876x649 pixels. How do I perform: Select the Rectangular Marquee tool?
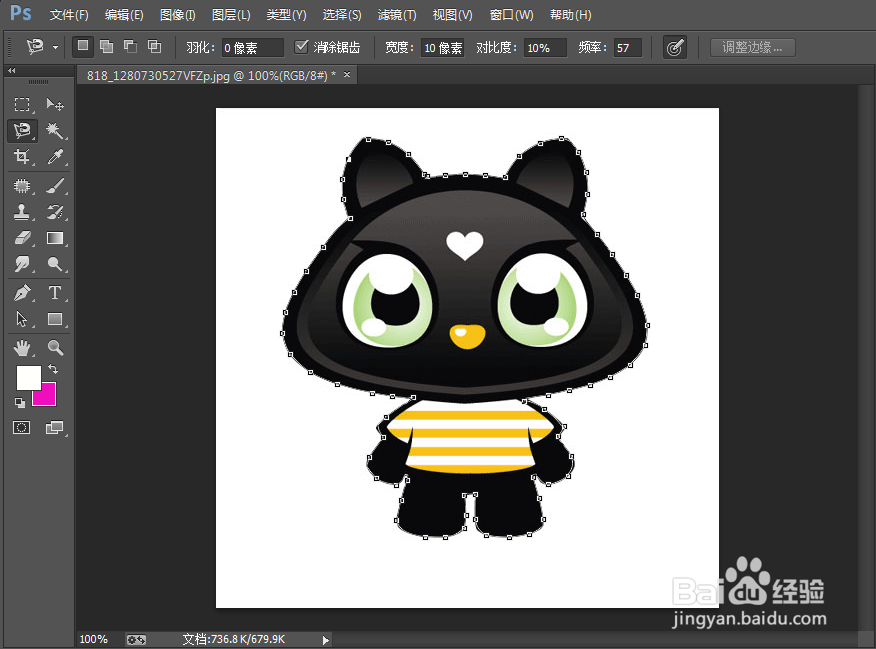(x=22, y=104)
